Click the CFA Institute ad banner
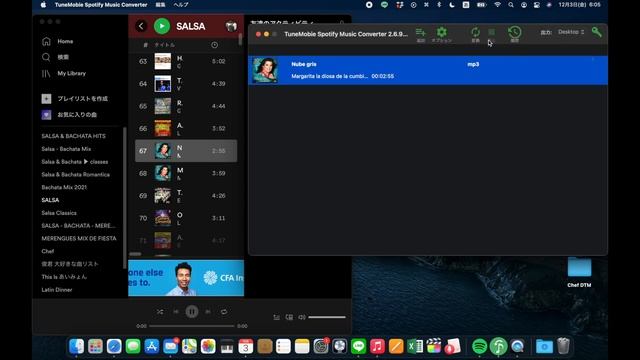Screen dimensions: 640x360 click(186, 278)
